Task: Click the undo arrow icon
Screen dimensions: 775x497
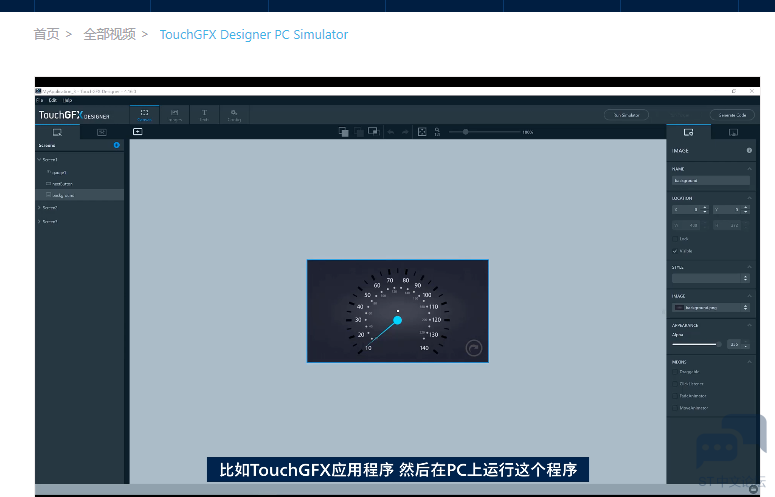Action: pyautogui.click(x=390, y=132)
